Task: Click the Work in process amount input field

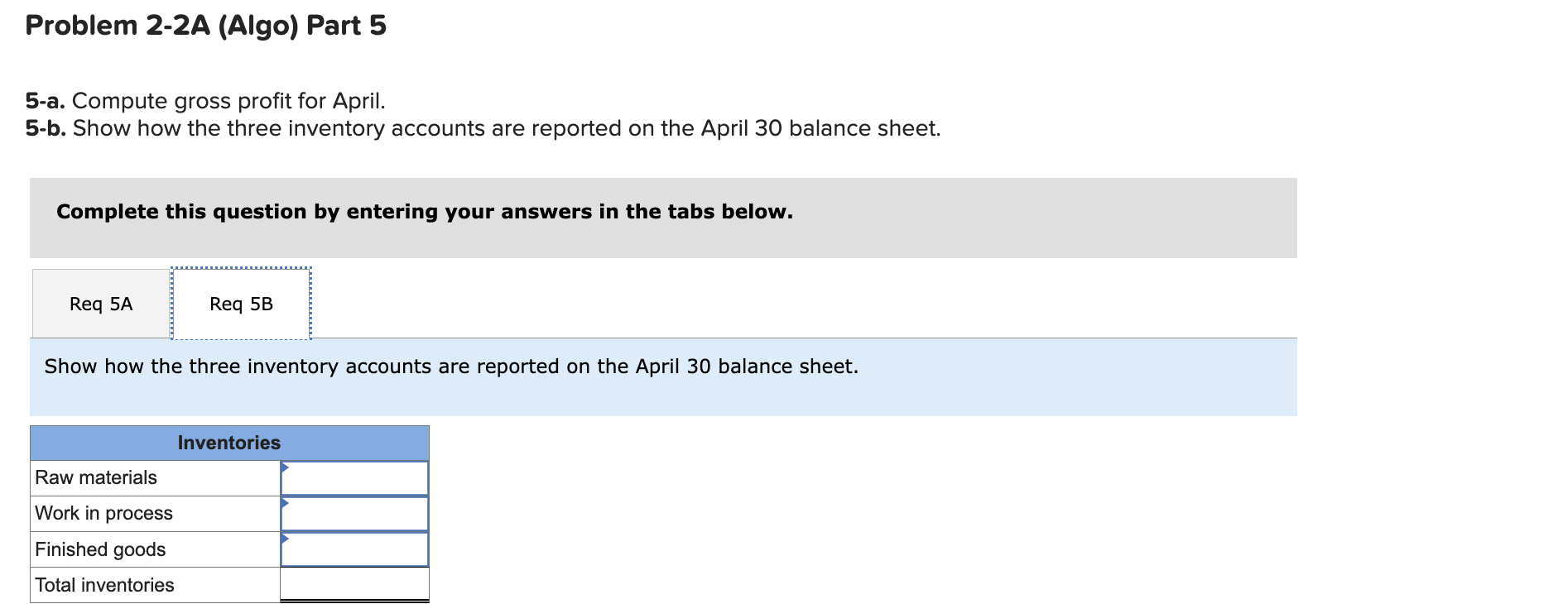Action: pos(354,513)
